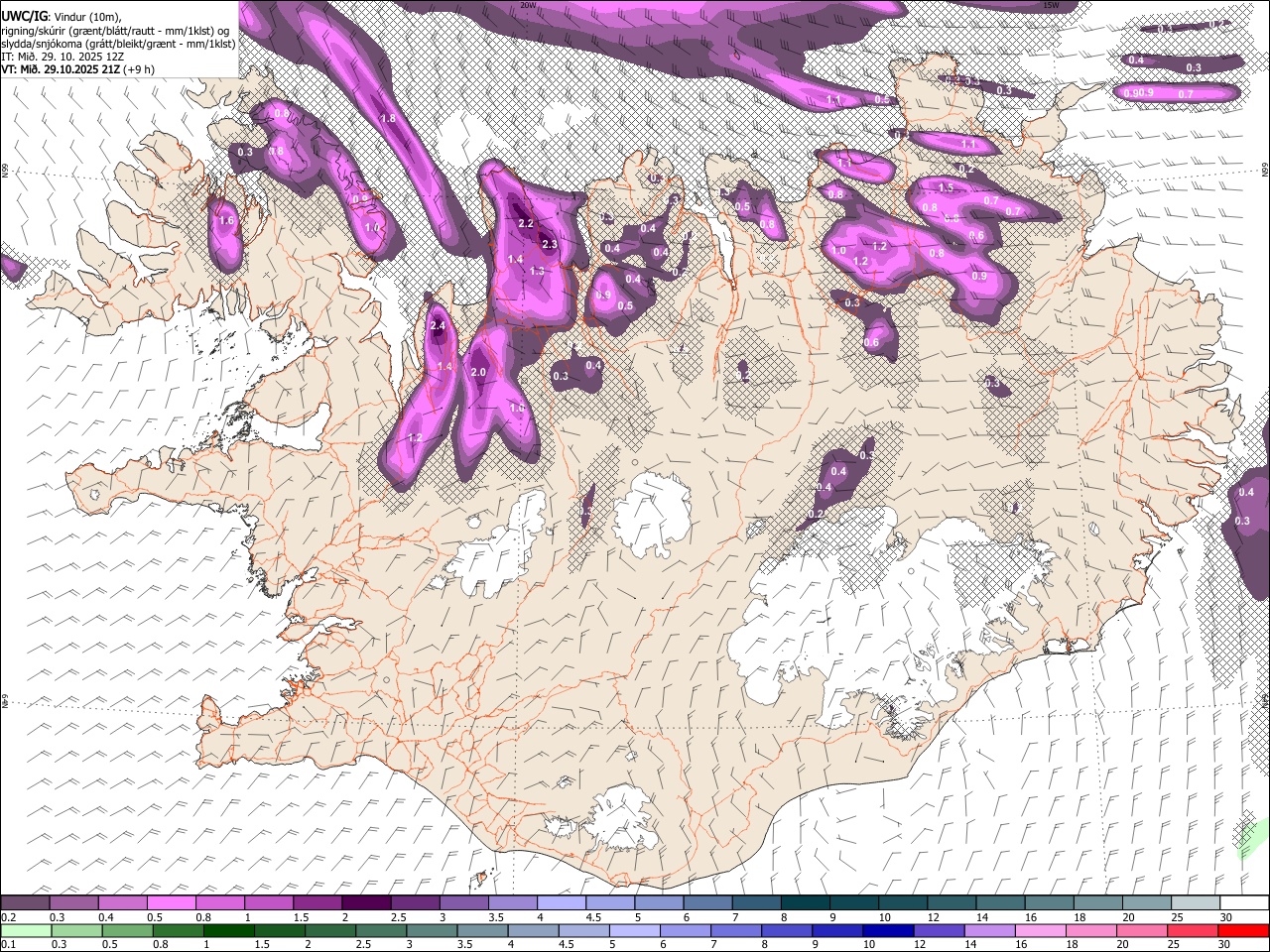Screen dimensions: 1270x952
Task: Select bottom-row violet swatch between 14 and 16
Action: (990, 930)
